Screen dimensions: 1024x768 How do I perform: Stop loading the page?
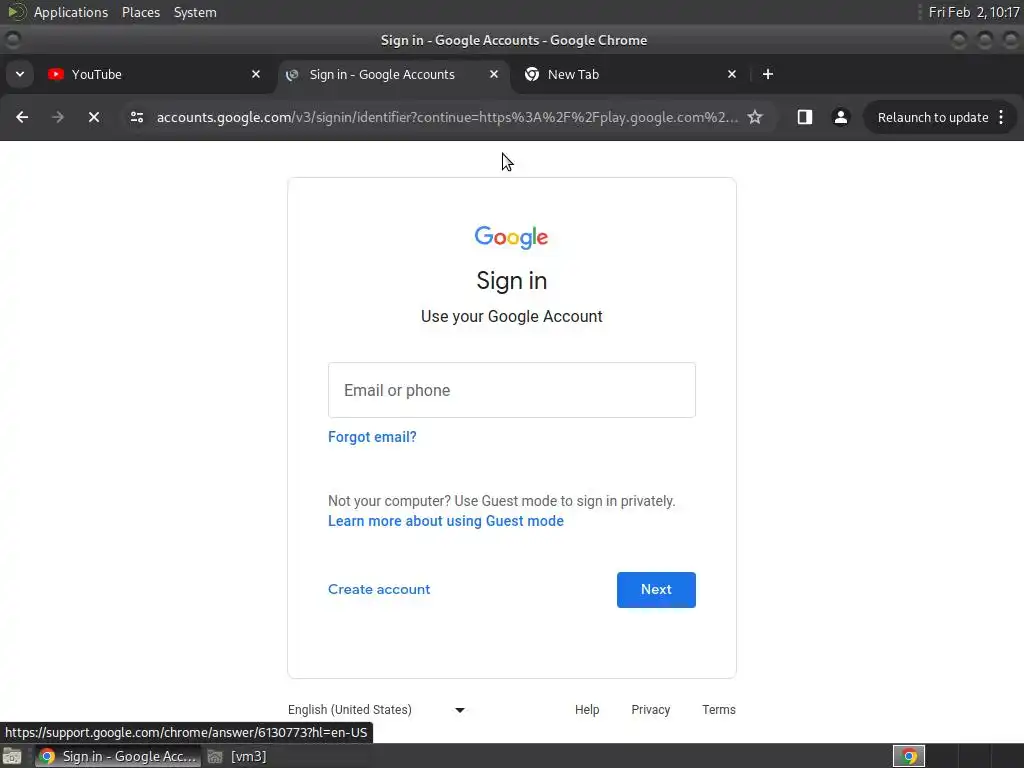coord(94,118)
